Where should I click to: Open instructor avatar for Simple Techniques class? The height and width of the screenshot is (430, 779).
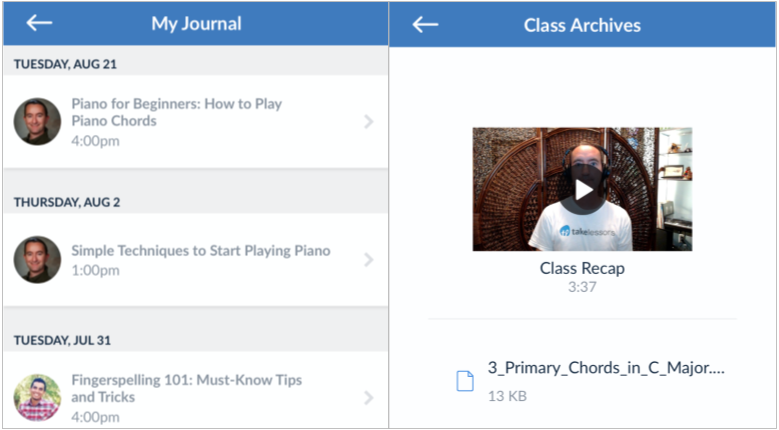coord(37,260)
